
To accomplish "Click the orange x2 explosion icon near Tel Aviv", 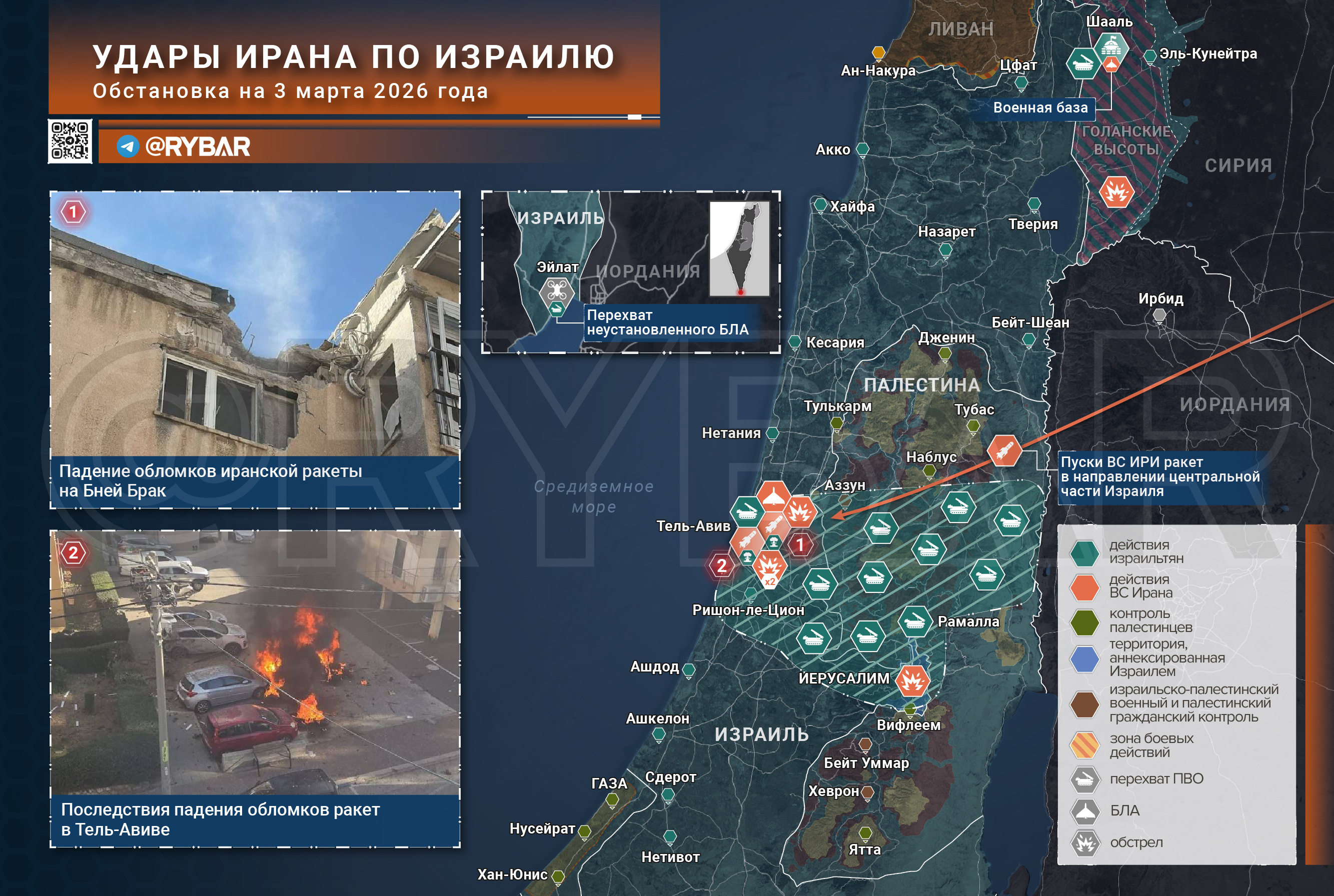I will [769, 568].
